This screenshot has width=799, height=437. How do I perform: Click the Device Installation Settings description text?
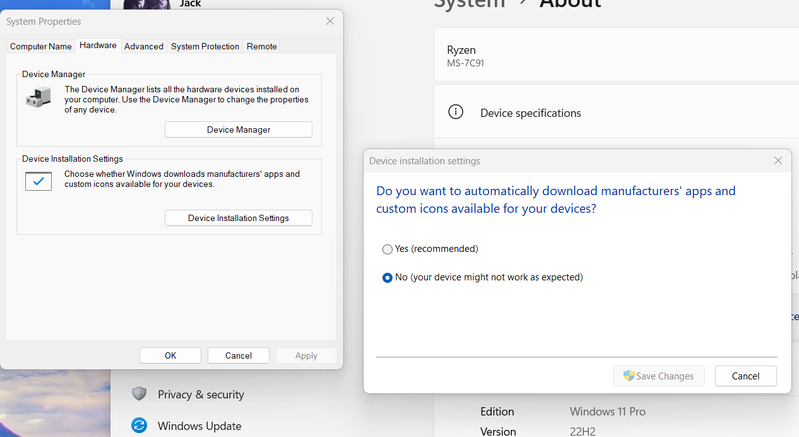[182, 179]
